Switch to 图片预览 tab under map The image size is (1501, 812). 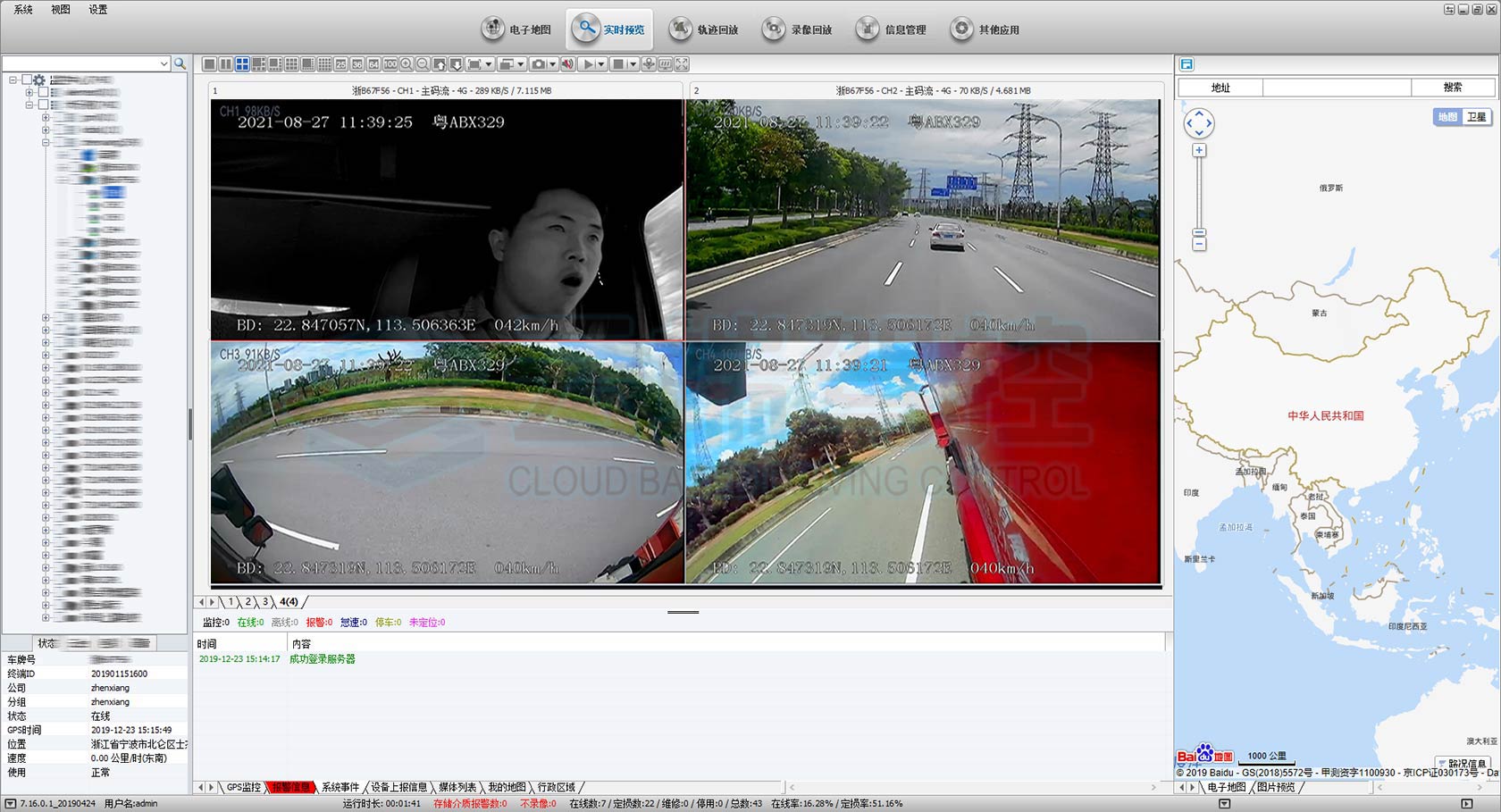click(x=1275, y=787)
